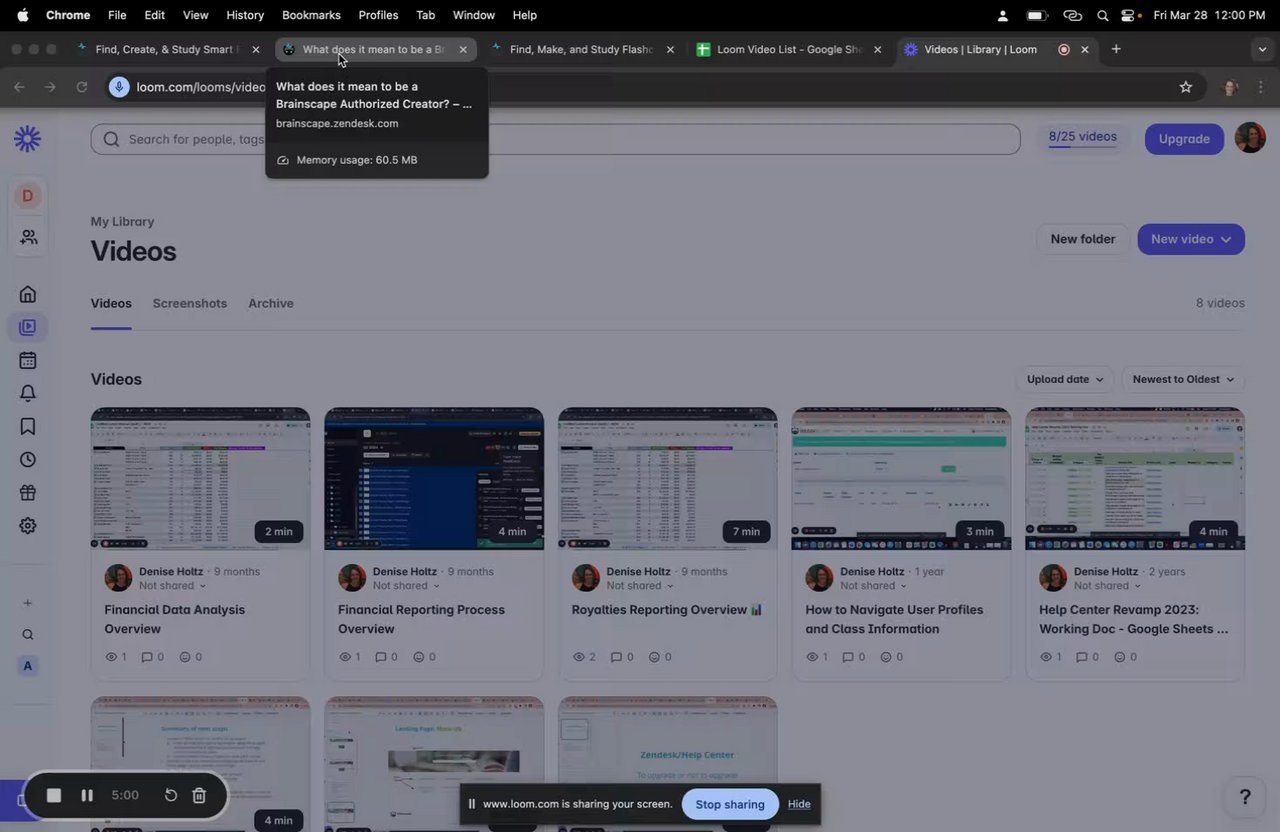The image size is (1280, 832).
Task: Click the views eye icon on Royalties Reporting Overview
Action: click(578, 657)
